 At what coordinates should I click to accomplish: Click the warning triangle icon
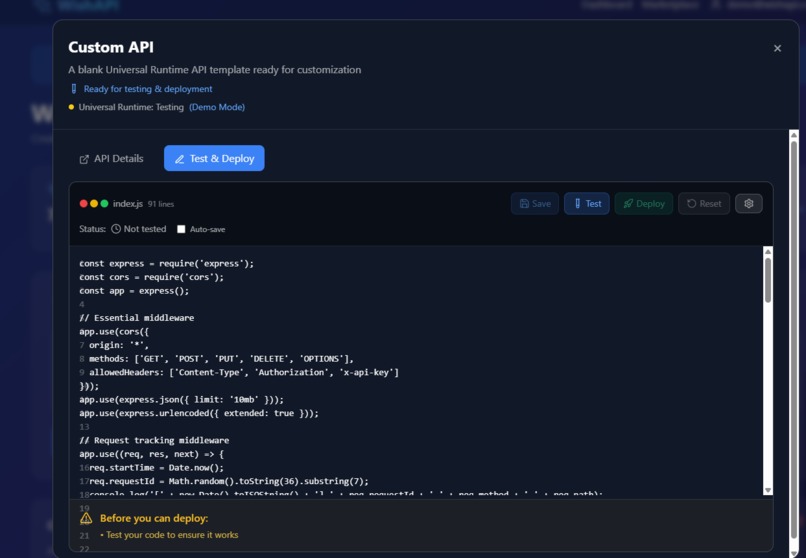click(86, 518)
